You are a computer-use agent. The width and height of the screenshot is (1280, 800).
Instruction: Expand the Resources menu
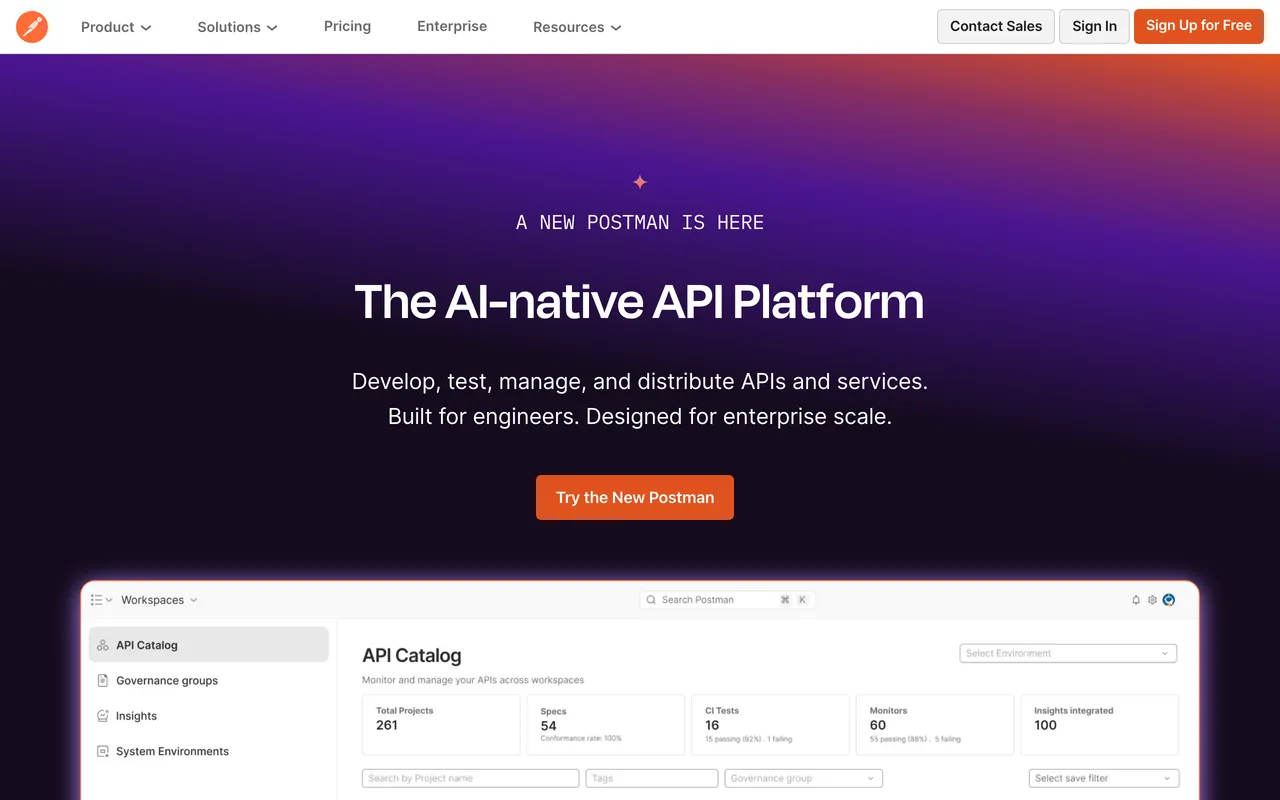[577, 27]
